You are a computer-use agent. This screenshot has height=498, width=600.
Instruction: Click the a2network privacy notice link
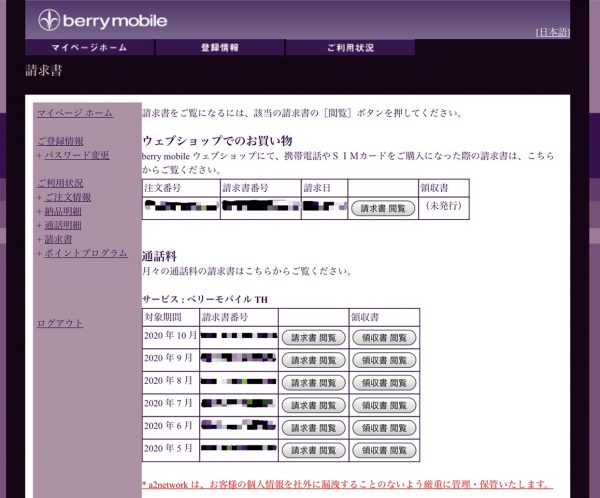point(347,484)
